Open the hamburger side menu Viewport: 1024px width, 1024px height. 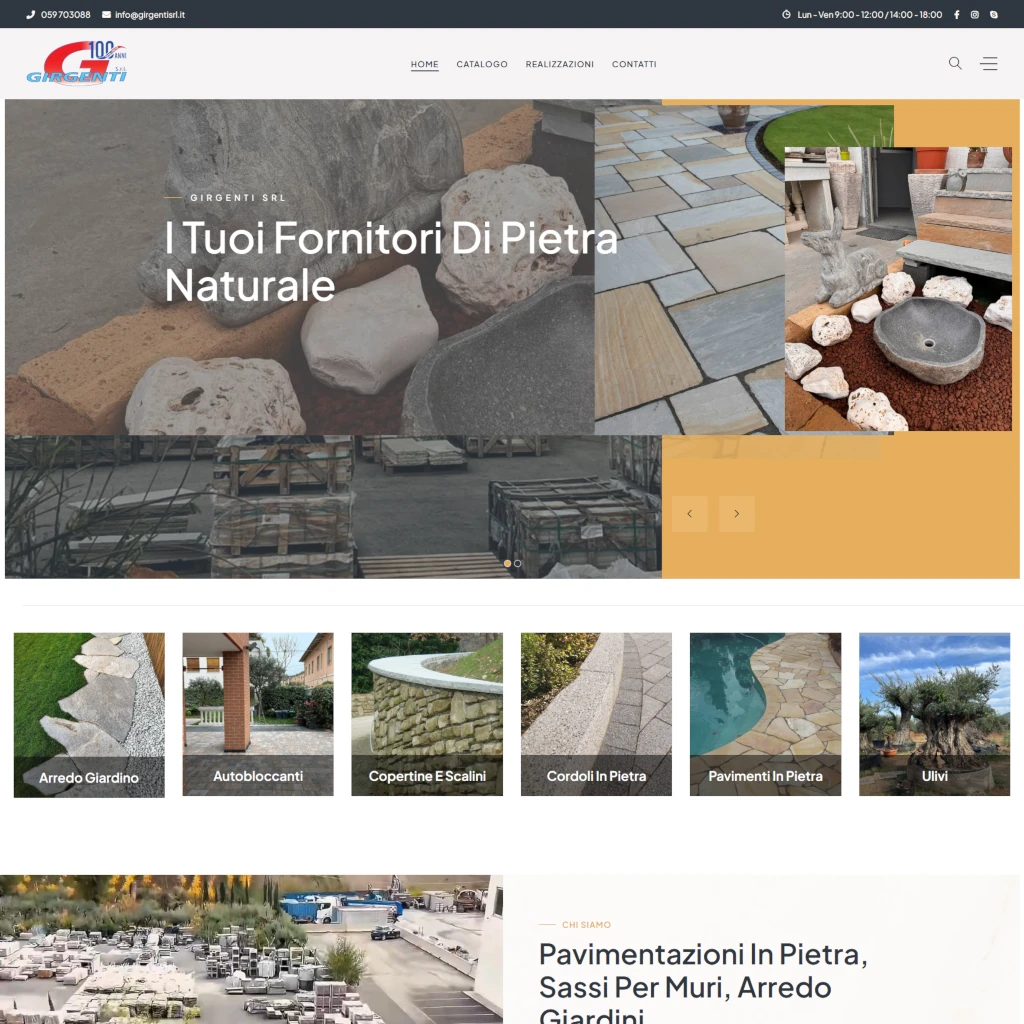click(x=989, y=63)
